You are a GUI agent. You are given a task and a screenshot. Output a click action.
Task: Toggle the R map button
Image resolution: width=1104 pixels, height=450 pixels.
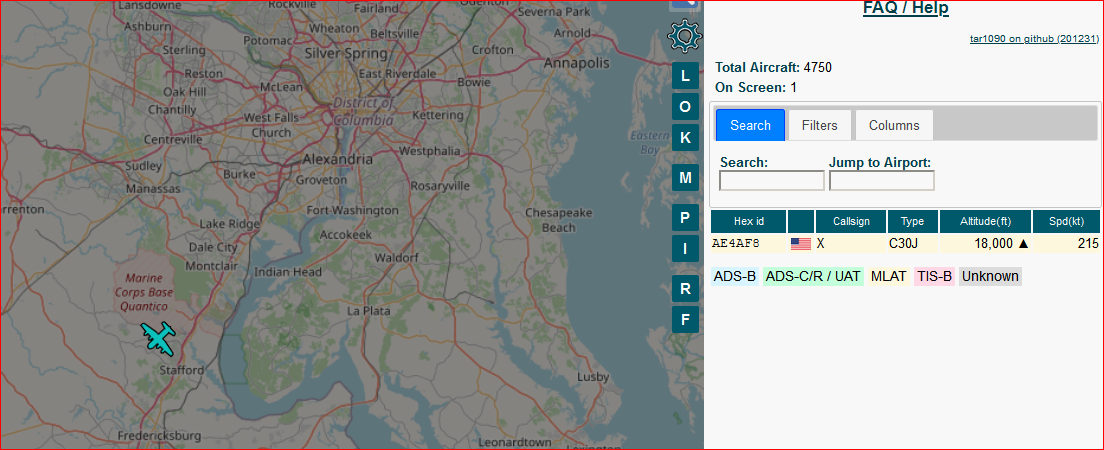click(x=685, y=288)
